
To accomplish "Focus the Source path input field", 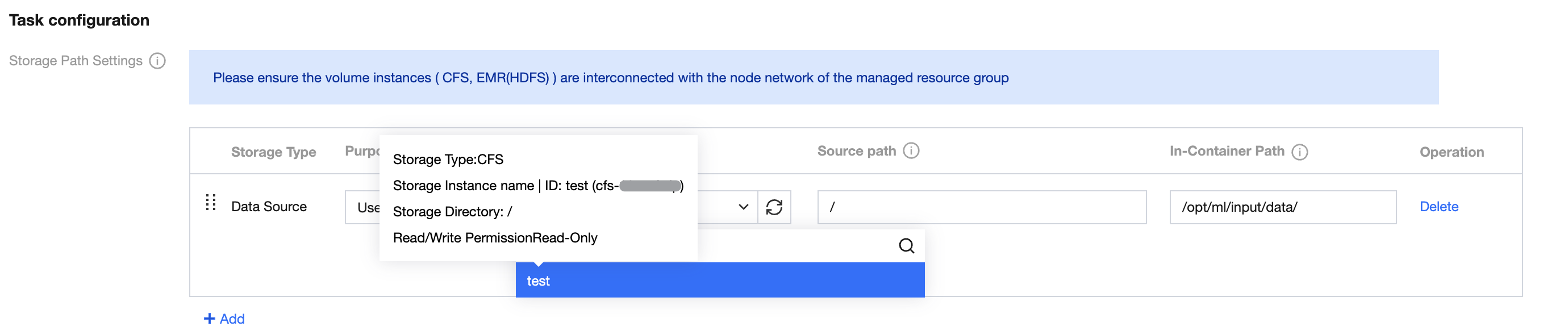I will pos(981,207).
